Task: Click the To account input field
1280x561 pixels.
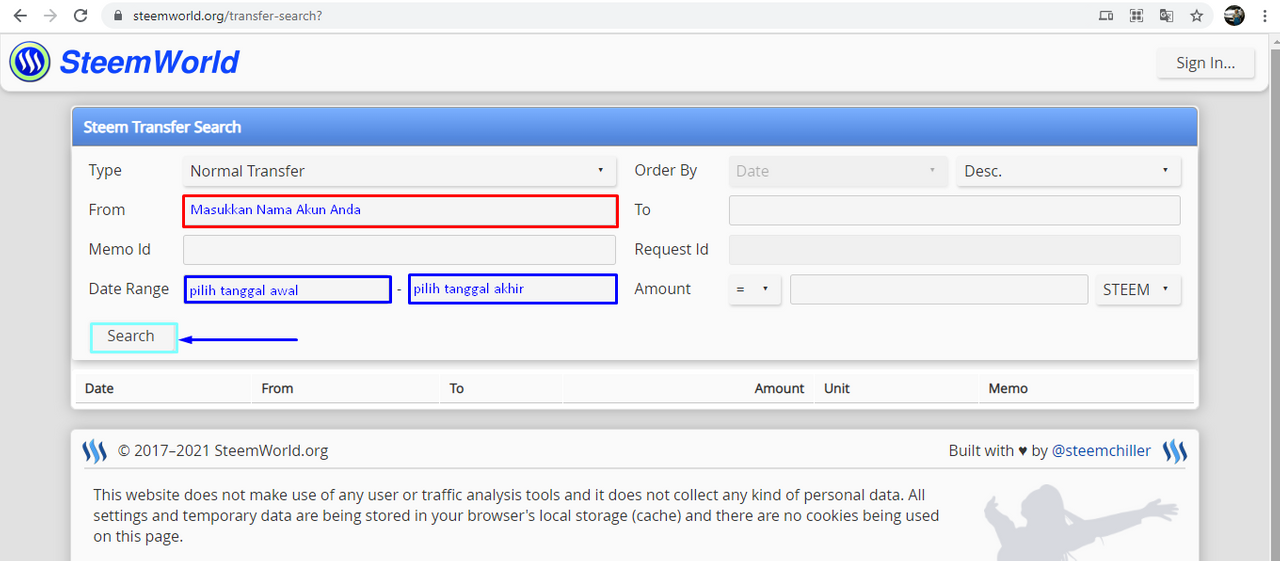Action: (955, 210)
